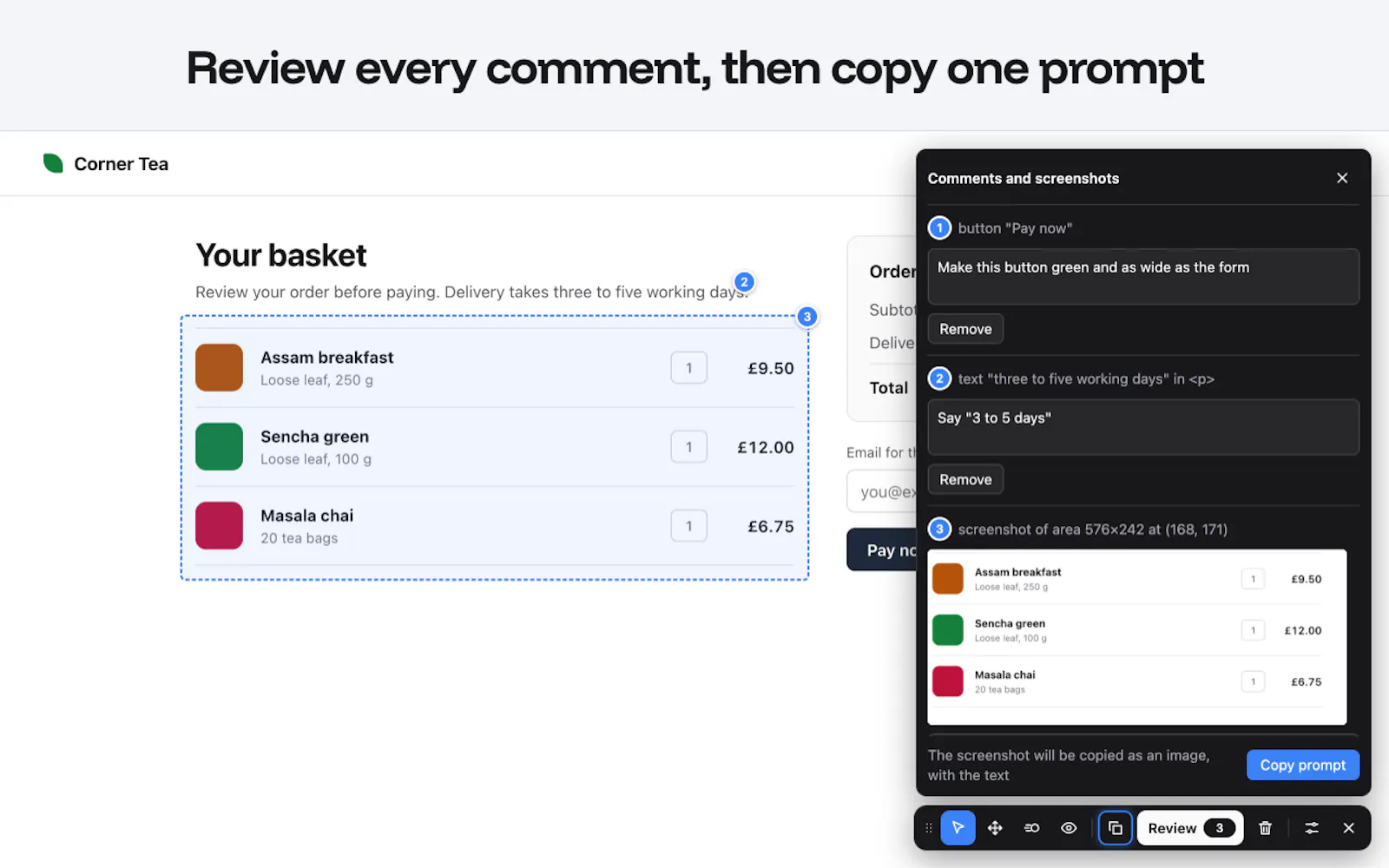The width and height of the screenshot is (1389, 868).
Task: Click the "screenshot of area 576×242" label
Action: point(1092,529)
